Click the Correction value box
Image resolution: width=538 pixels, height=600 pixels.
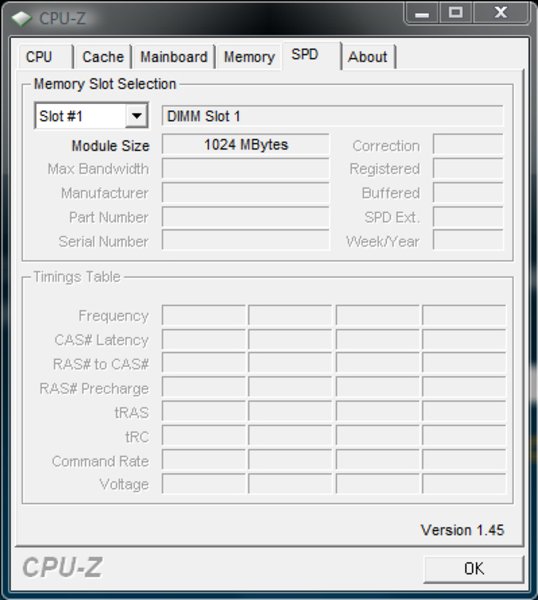tap(468, 144)
